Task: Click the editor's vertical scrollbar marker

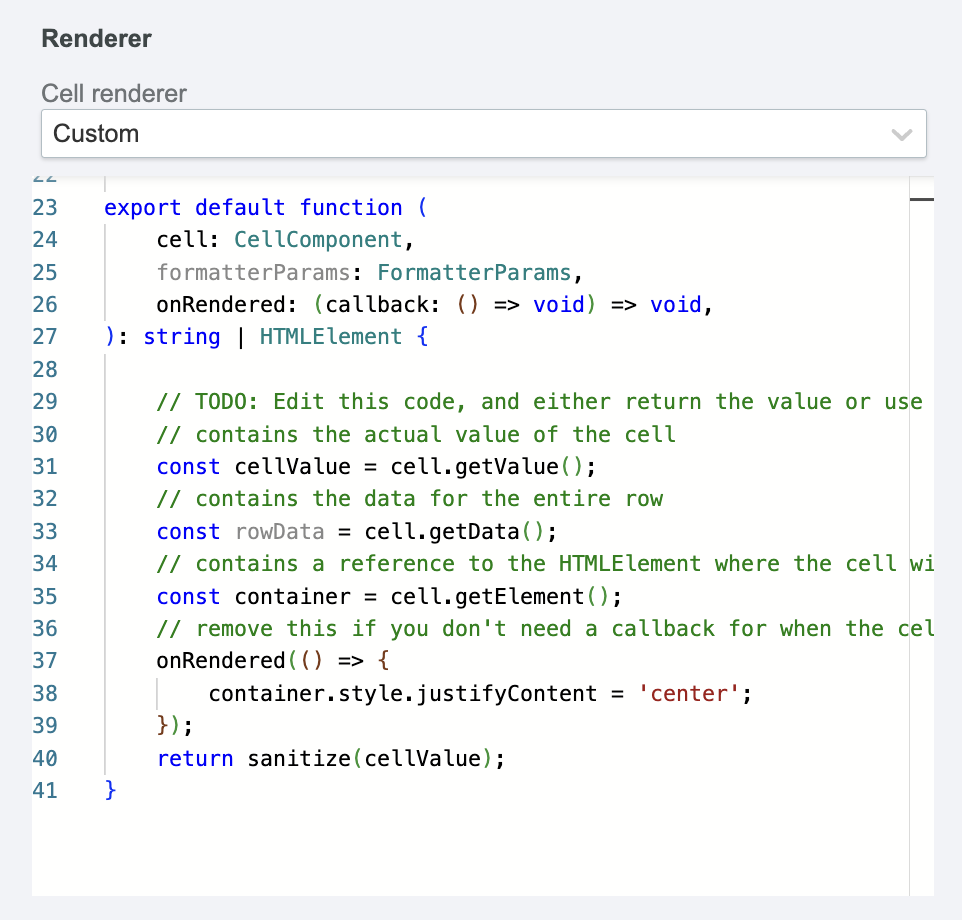Action: tap(921, 200)
